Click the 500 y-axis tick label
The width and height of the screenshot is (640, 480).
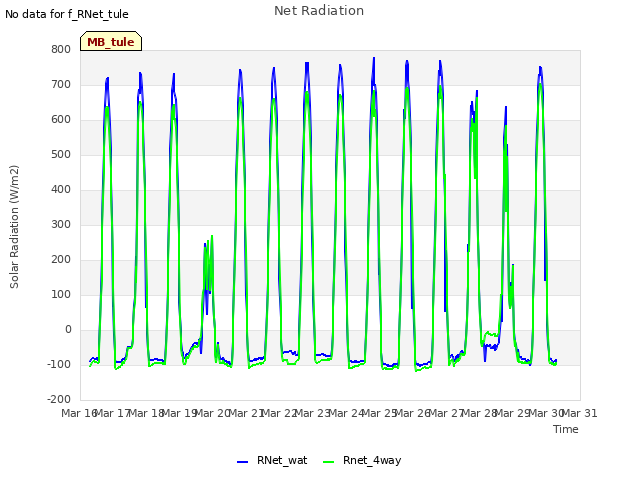[x=61, y=154]
